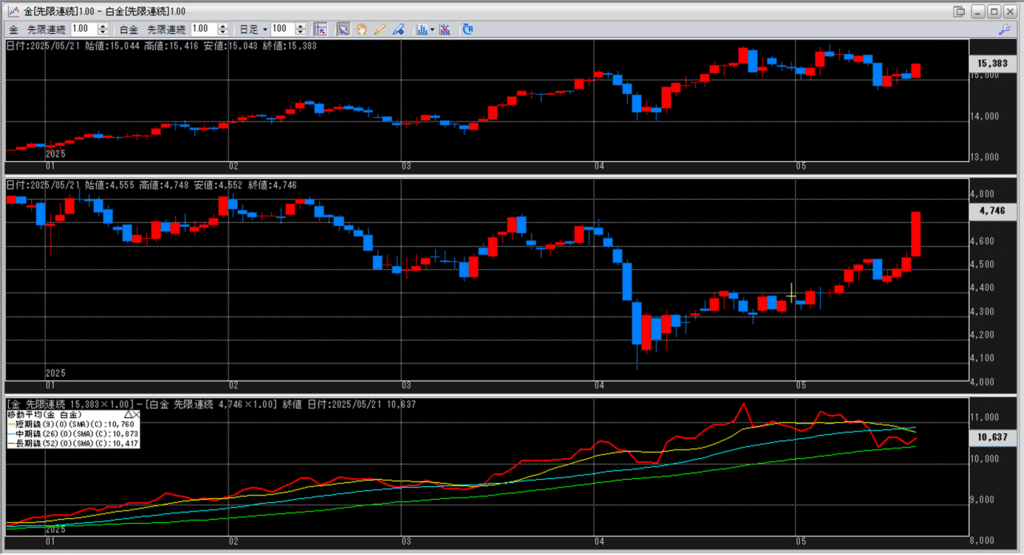Click the yellow crosshair marker on platinum chart
Screen dimensions: 1024x555
[792, 295]
